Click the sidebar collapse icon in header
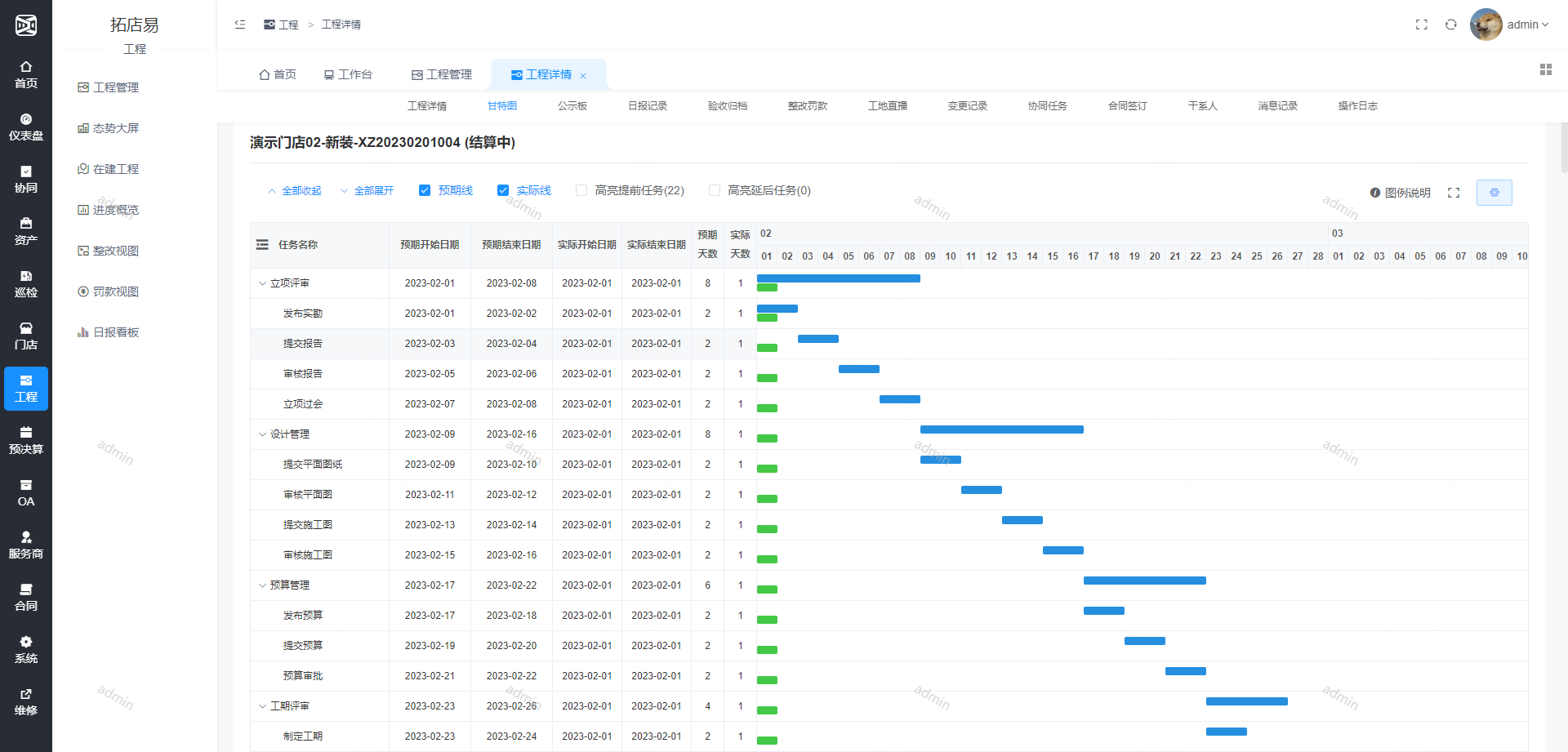1568x752 pixels. pyautogui.click(x=240, y=24)
